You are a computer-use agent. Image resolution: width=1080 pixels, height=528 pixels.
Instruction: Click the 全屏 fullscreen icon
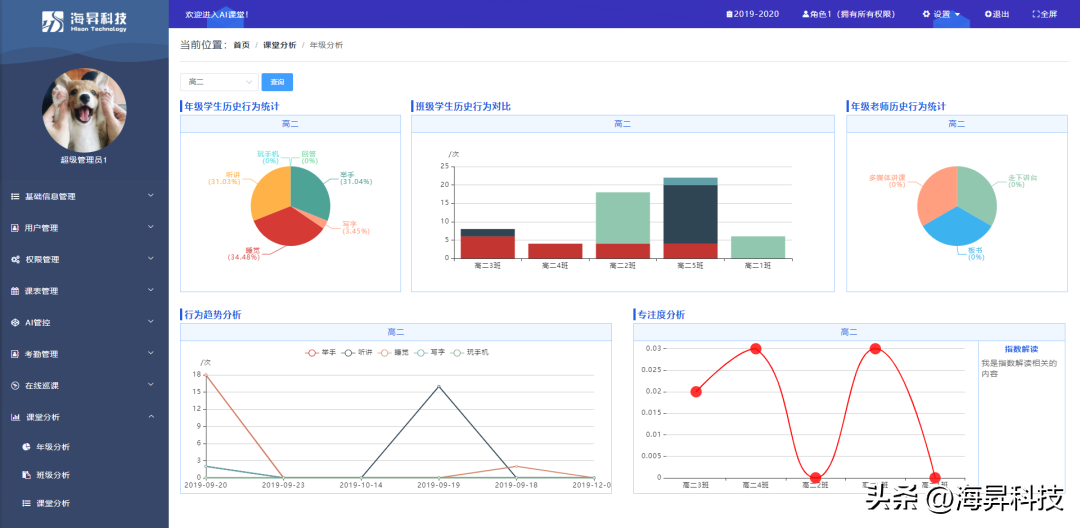coord(1036,14)
